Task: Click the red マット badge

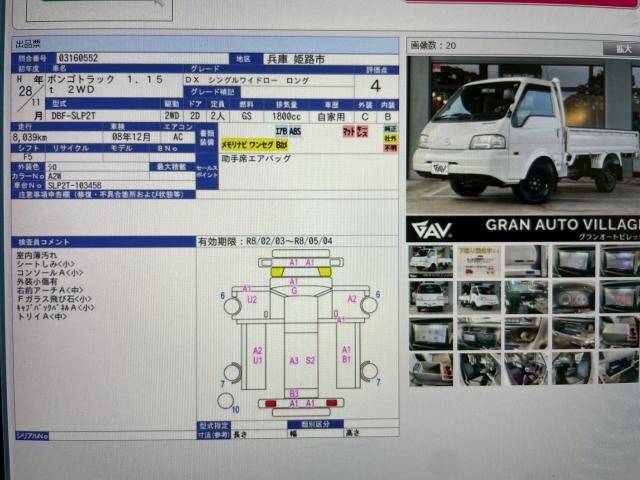Action: 347,131
